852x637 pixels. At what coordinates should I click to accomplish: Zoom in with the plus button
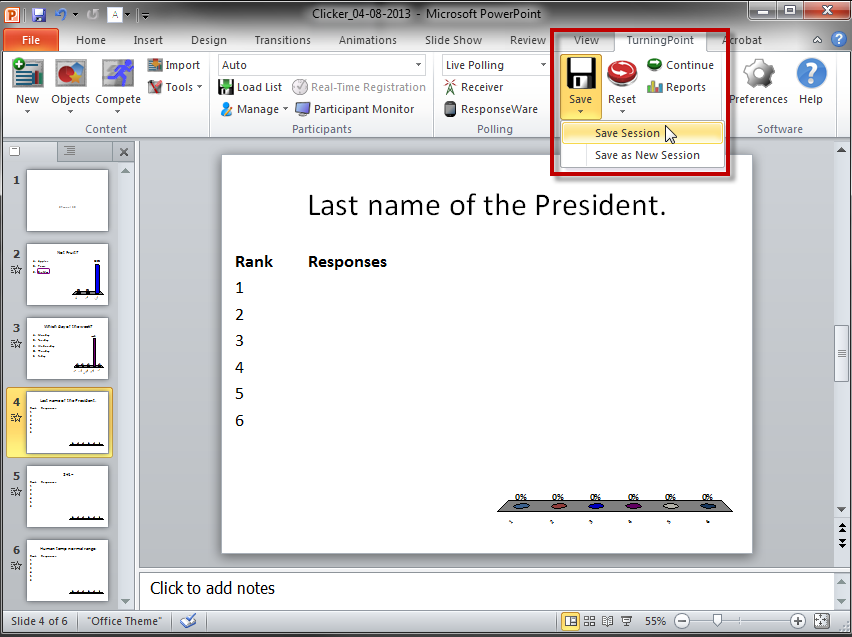tap(798, 621)
